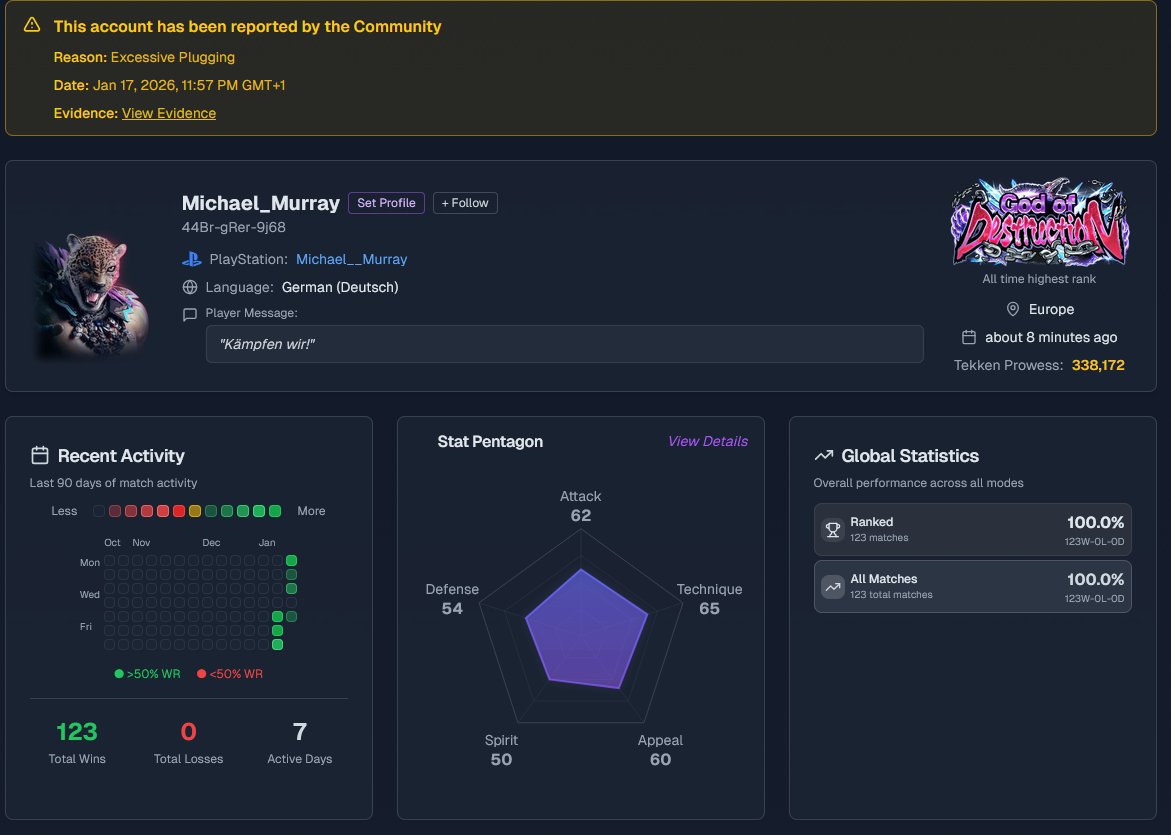Click the about 8 minutes ago text
1171x835 pixels.
tap(1051, 337)
